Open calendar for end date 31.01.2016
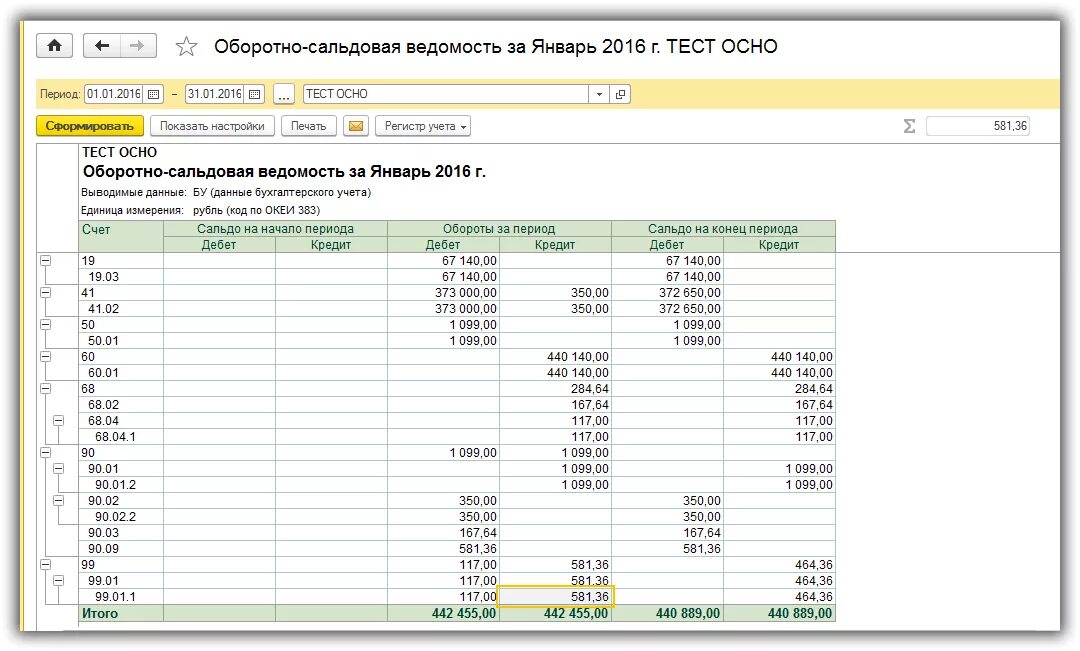This screenshot has height=651, width=1080. [255, 94]
